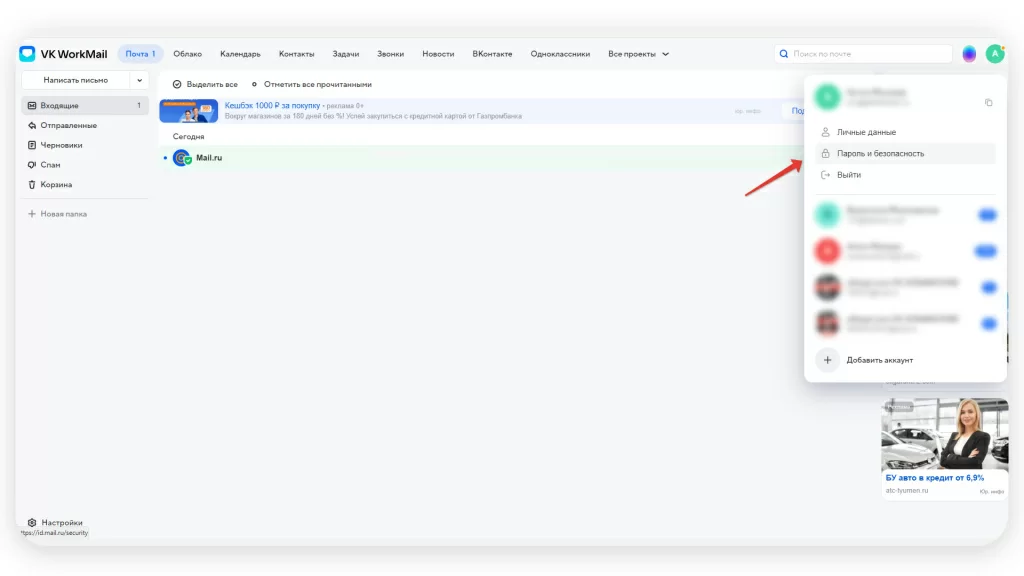
Task: Open the Спам folder
Action: point(50,164)
